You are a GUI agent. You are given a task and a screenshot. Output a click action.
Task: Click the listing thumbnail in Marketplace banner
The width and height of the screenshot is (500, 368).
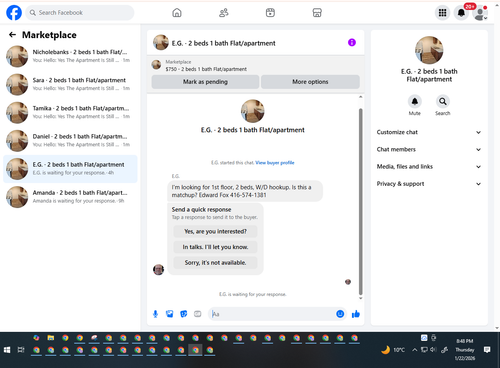(x=156, y=65)
